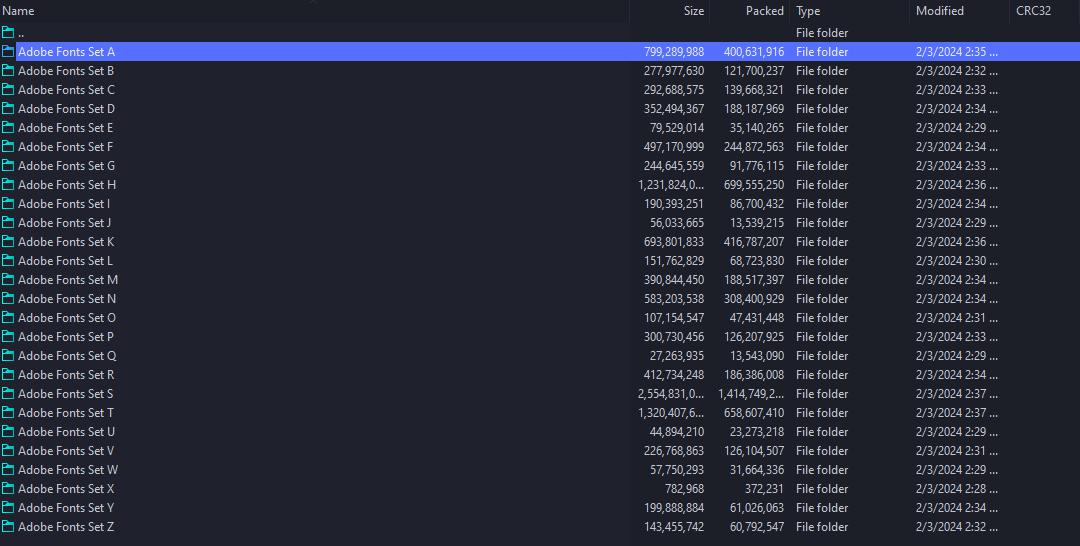This screenshot has width=1080, height=546.
Task: Click folder icon of Adobe Fonts Set K
Action: [8, 242]
